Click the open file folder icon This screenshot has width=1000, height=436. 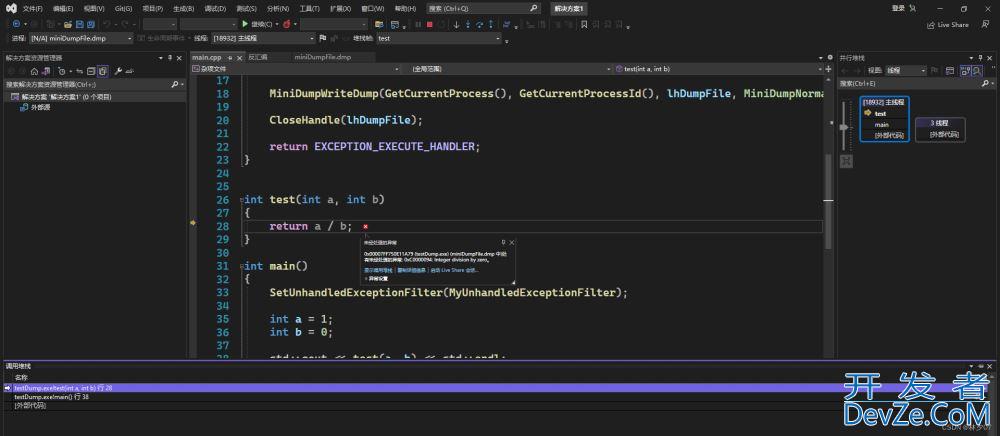pyautogui.click(x=68, y=24)
